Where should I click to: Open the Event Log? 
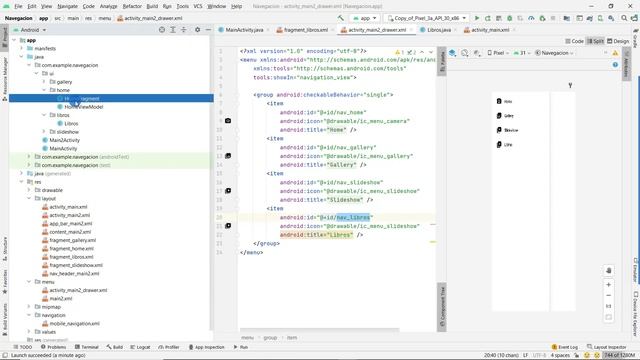click(x=564, y=347)
